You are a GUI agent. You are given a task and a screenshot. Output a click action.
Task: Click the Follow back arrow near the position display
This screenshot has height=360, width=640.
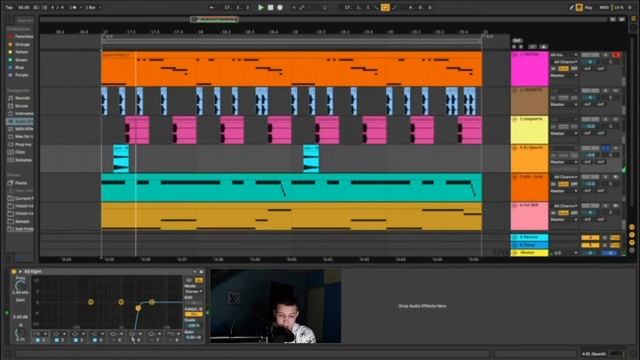[211, 7]
